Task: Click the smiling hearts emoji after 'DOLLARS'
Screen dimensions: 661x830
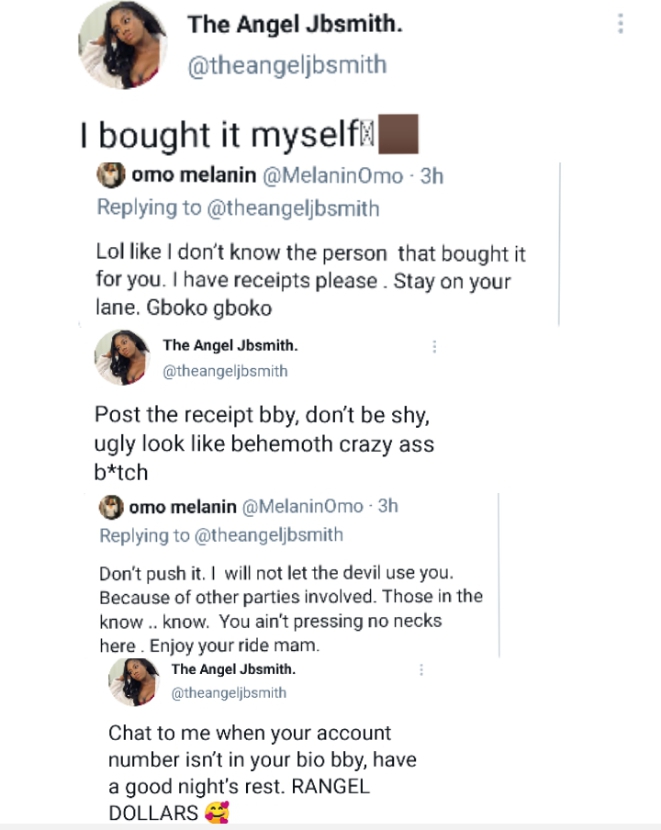Action: click(215, 812)
